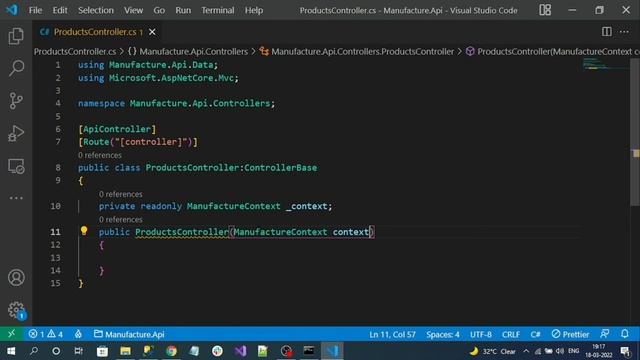This screenshot has height=360, width=640.
Task: Open Manage gear settings menu
Action: [16, 310]
